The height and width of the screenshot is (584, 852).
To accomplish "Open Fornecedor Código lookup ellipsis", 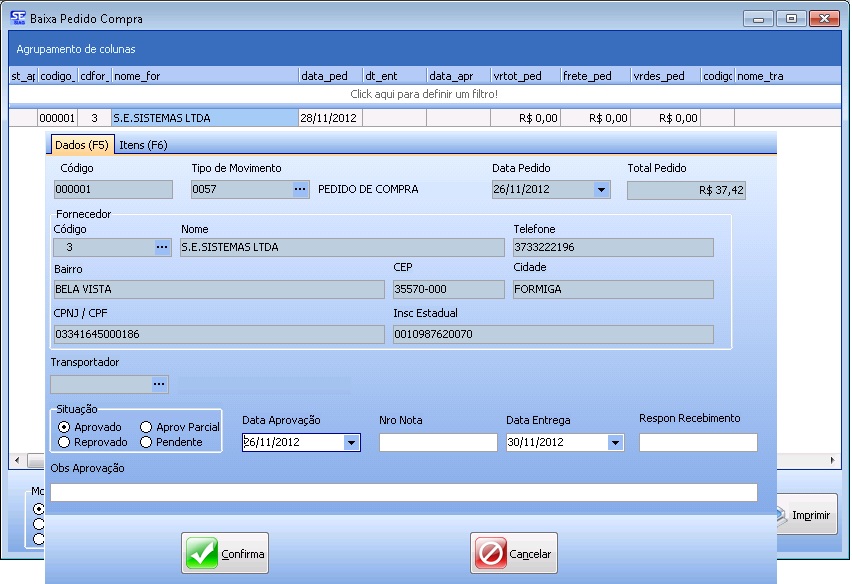I will coord(162,247).
